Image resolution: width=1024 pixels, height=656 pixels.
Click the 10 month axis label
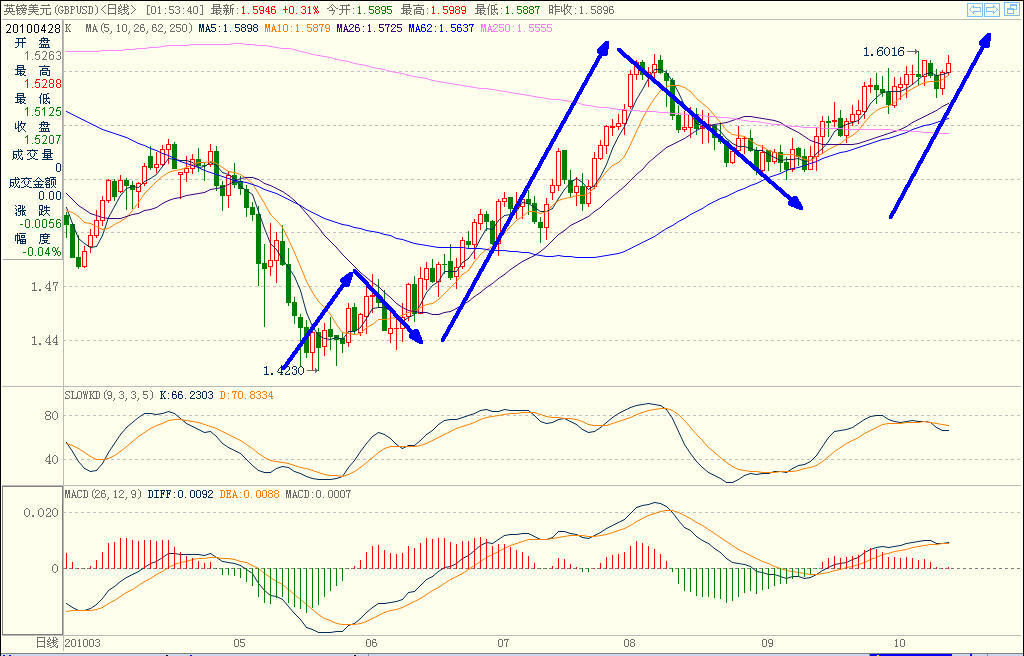click(899, 643)
